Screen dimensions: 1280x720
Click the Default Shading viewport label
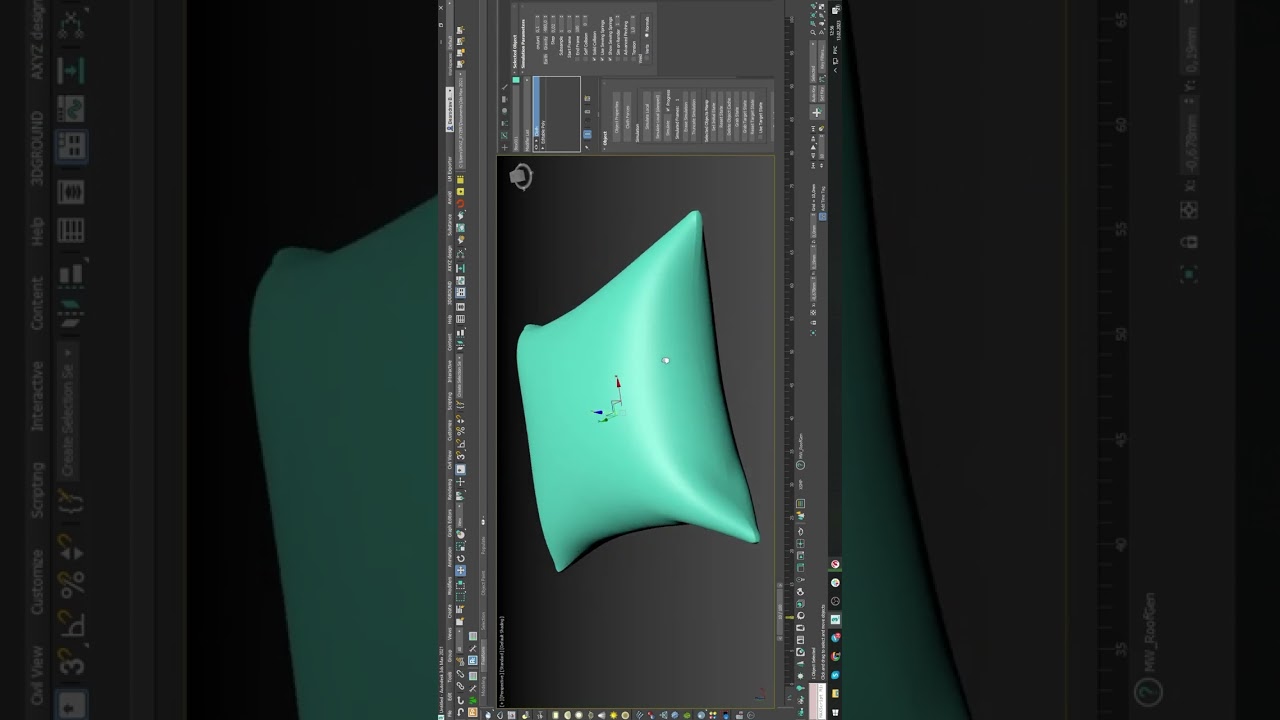(502, 631)
